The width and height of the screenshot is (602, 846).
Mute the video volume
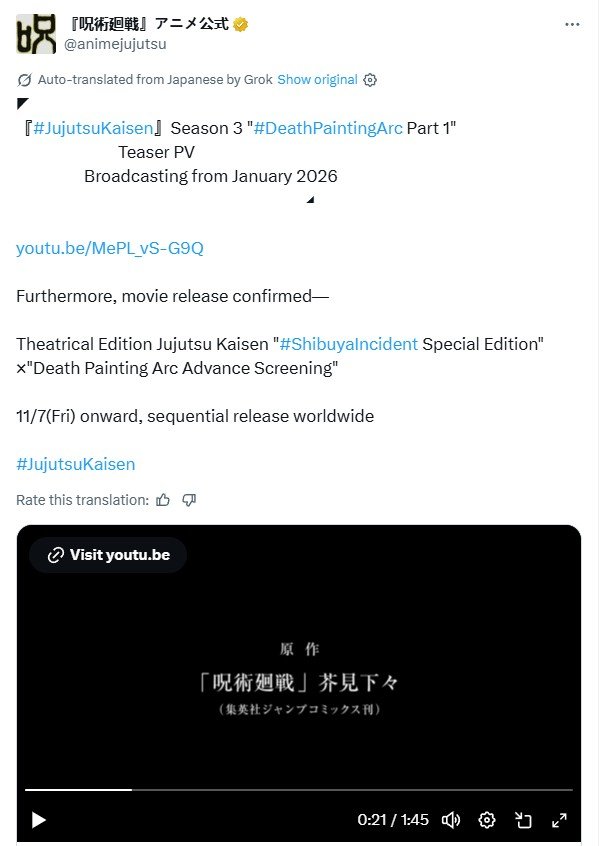tap(451, 820)
